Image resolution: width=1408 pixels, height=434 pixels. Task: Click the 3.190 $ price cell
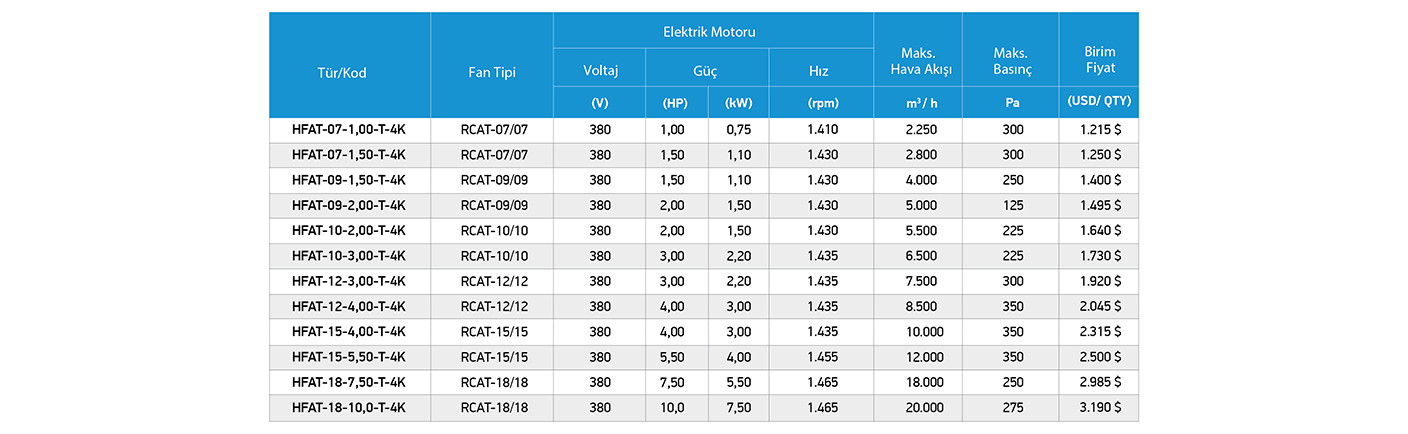1099,407
